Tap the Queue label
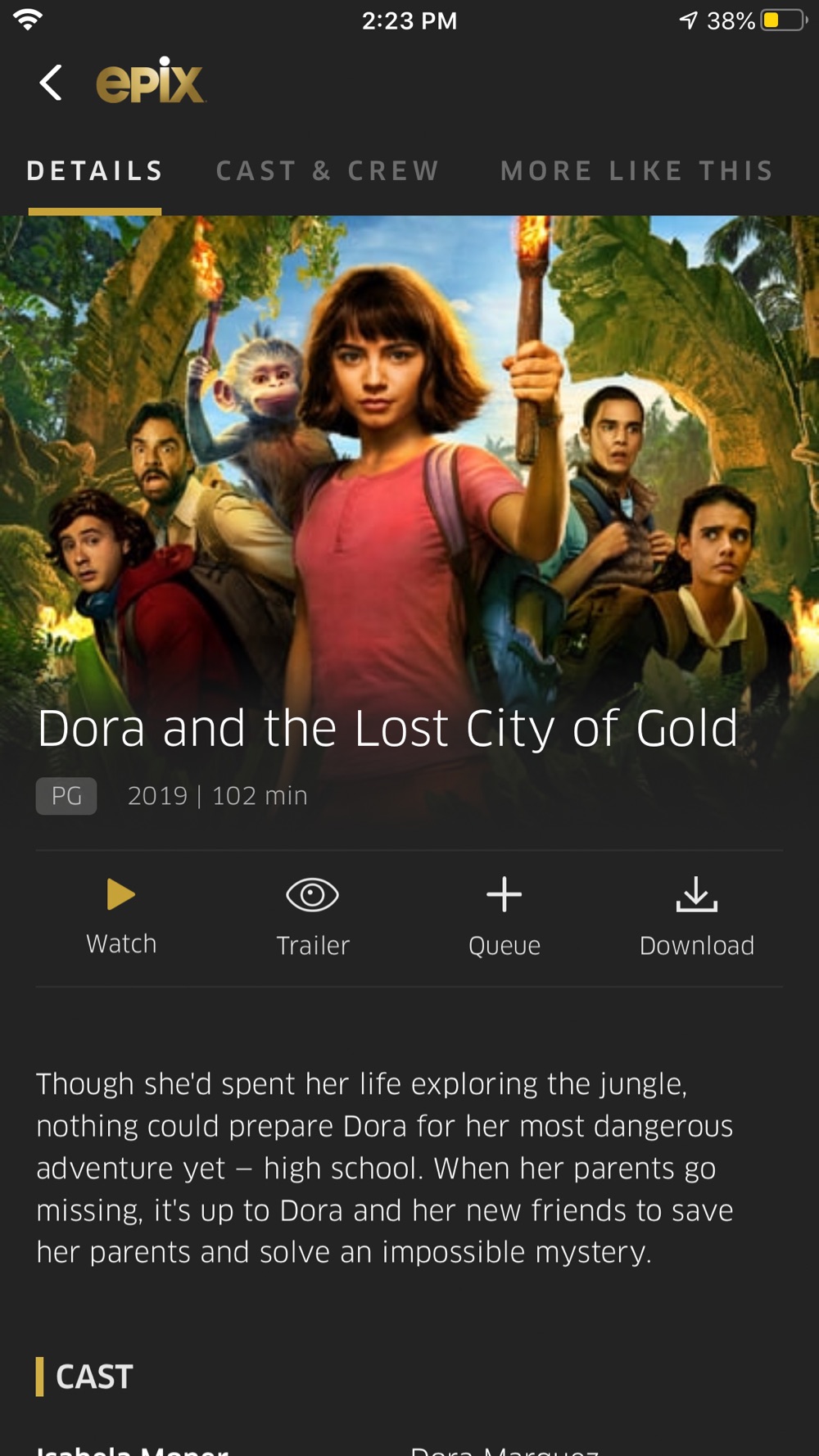 505,946
